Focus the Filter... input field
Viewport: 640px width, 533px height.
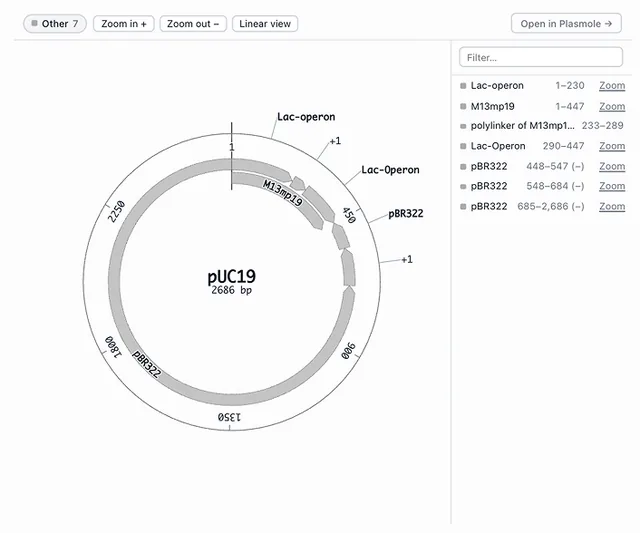pos(541,57)
